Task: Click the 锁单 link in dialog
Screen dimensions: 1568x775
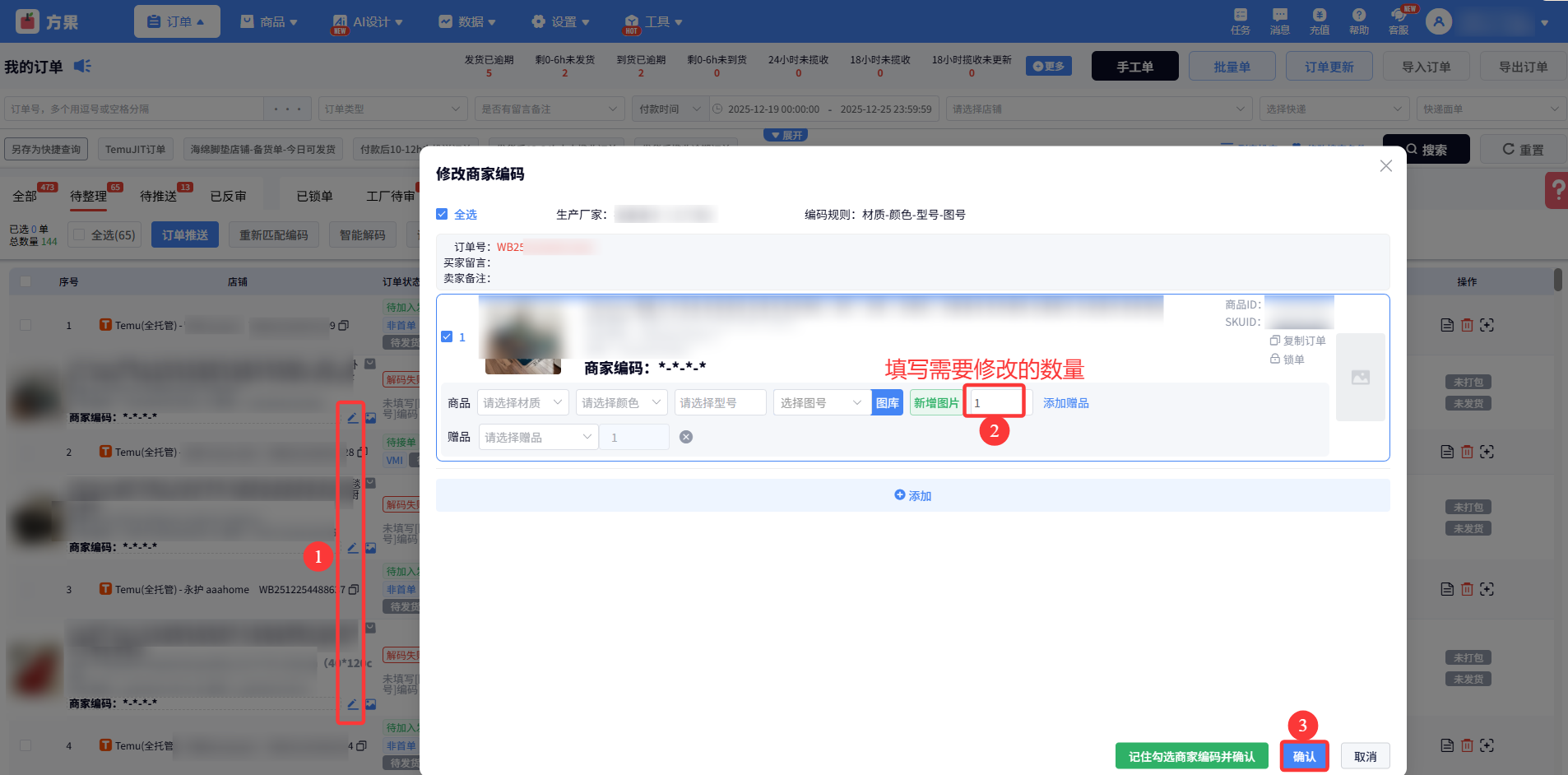Action: click(x=1287, y=359)
